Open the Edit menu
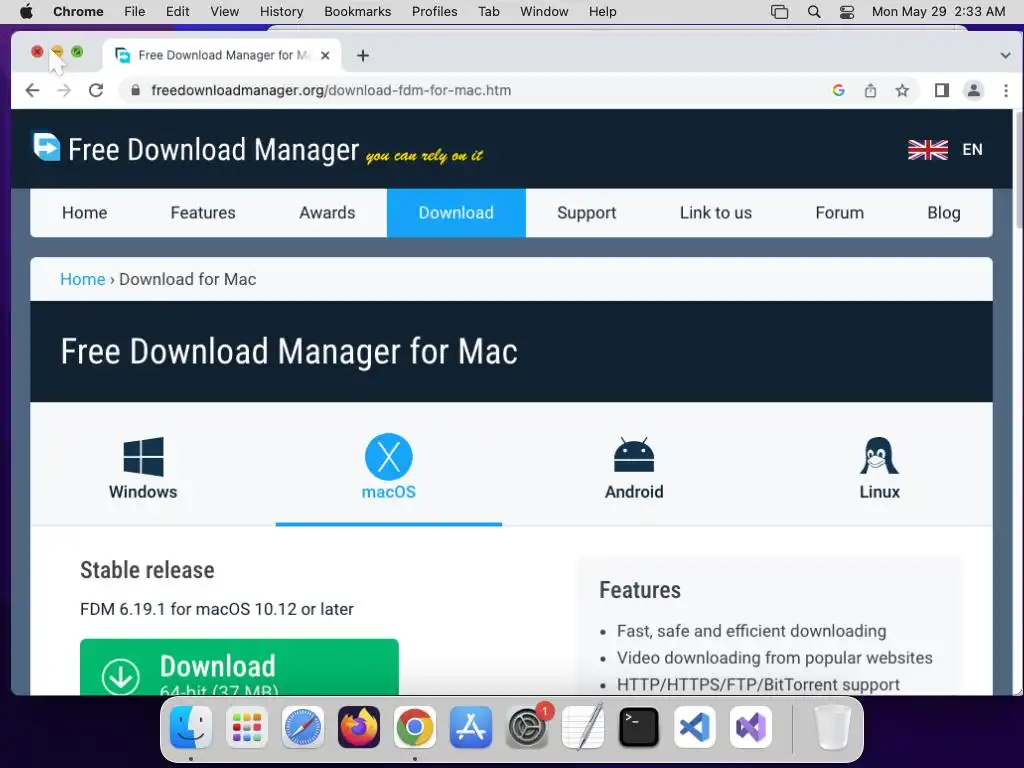The image size is (1024, 768). coord(177,12)
